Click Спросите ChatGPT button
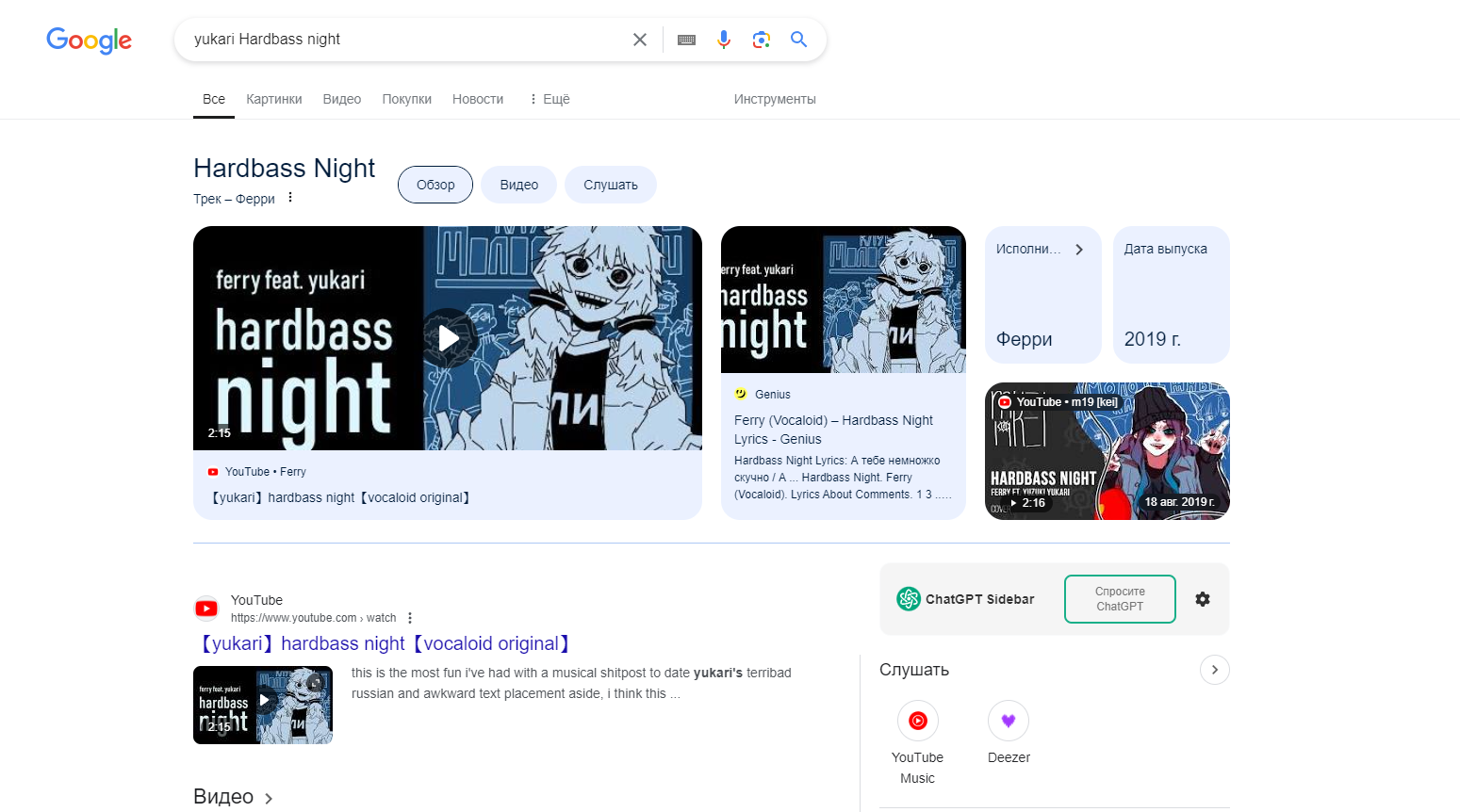Image resolution: width=1460 pixels, height=812 pixels. (1120, 599)
